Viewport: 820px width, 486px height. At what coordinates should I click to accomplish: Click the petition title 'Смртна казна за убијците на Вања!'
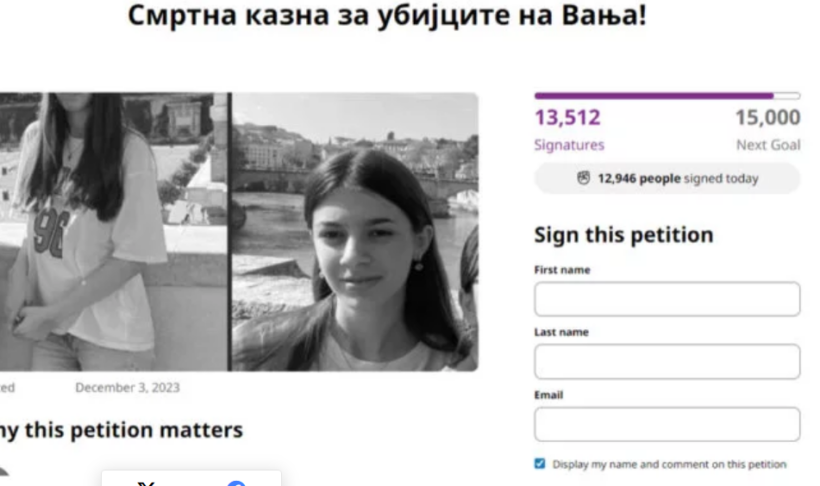387,15
